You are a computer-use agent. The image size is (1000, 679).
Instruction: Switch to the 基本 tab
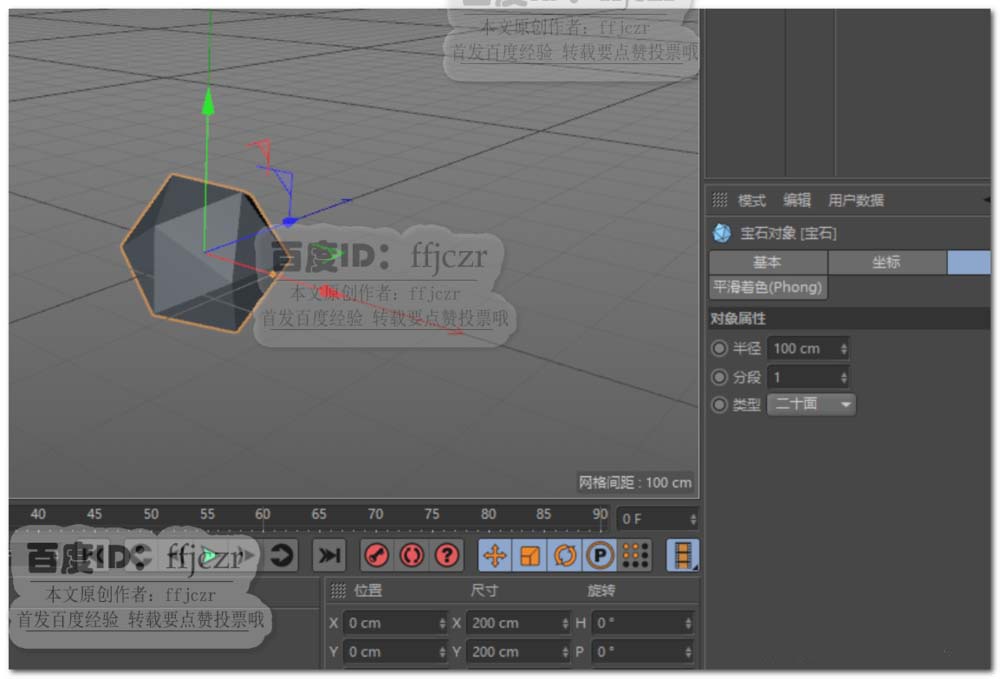coord(768,262)
